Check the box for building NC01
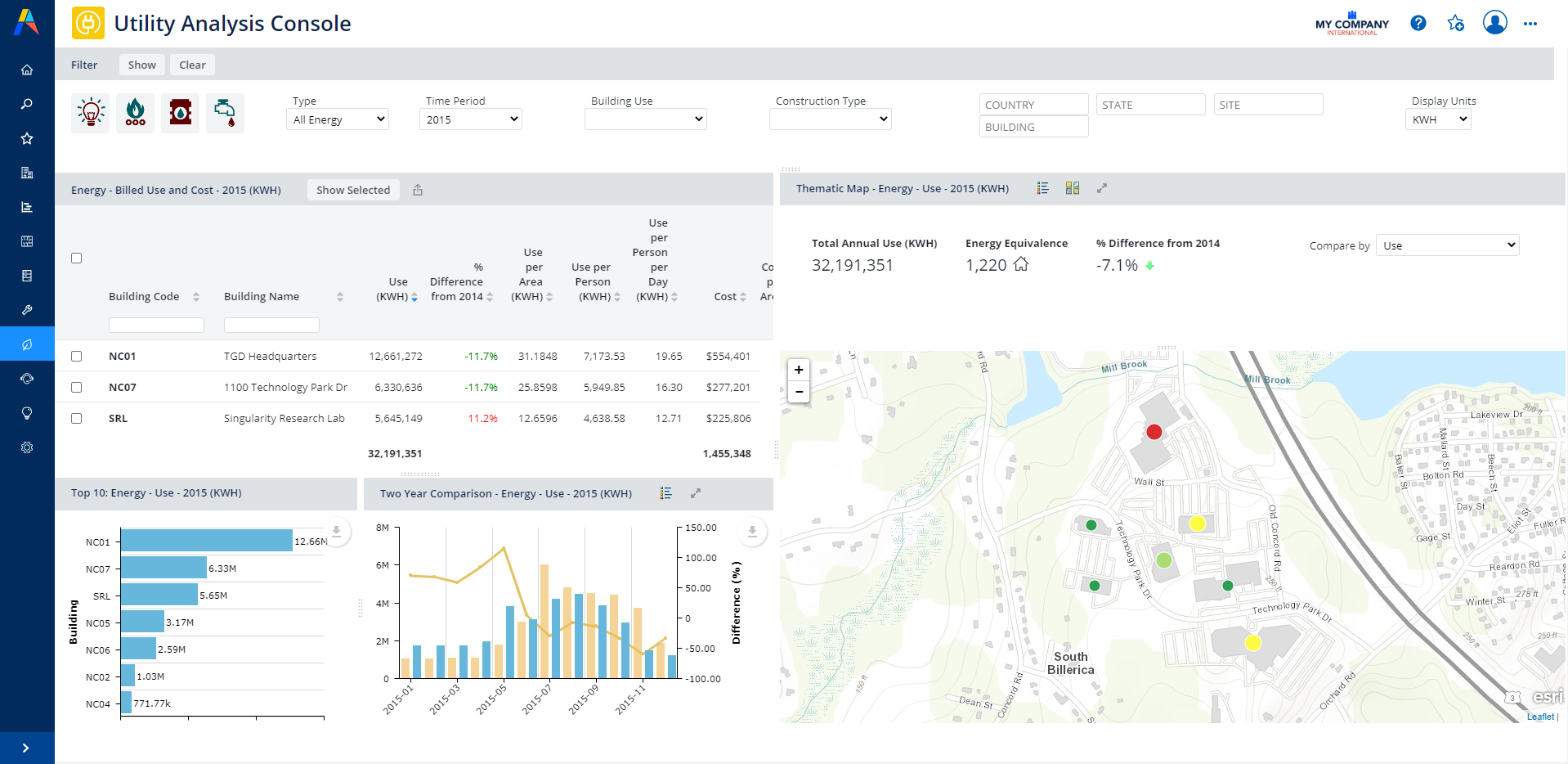This screenshot has width=1568, height=764. pyautogui.click(x=77, y=357)
